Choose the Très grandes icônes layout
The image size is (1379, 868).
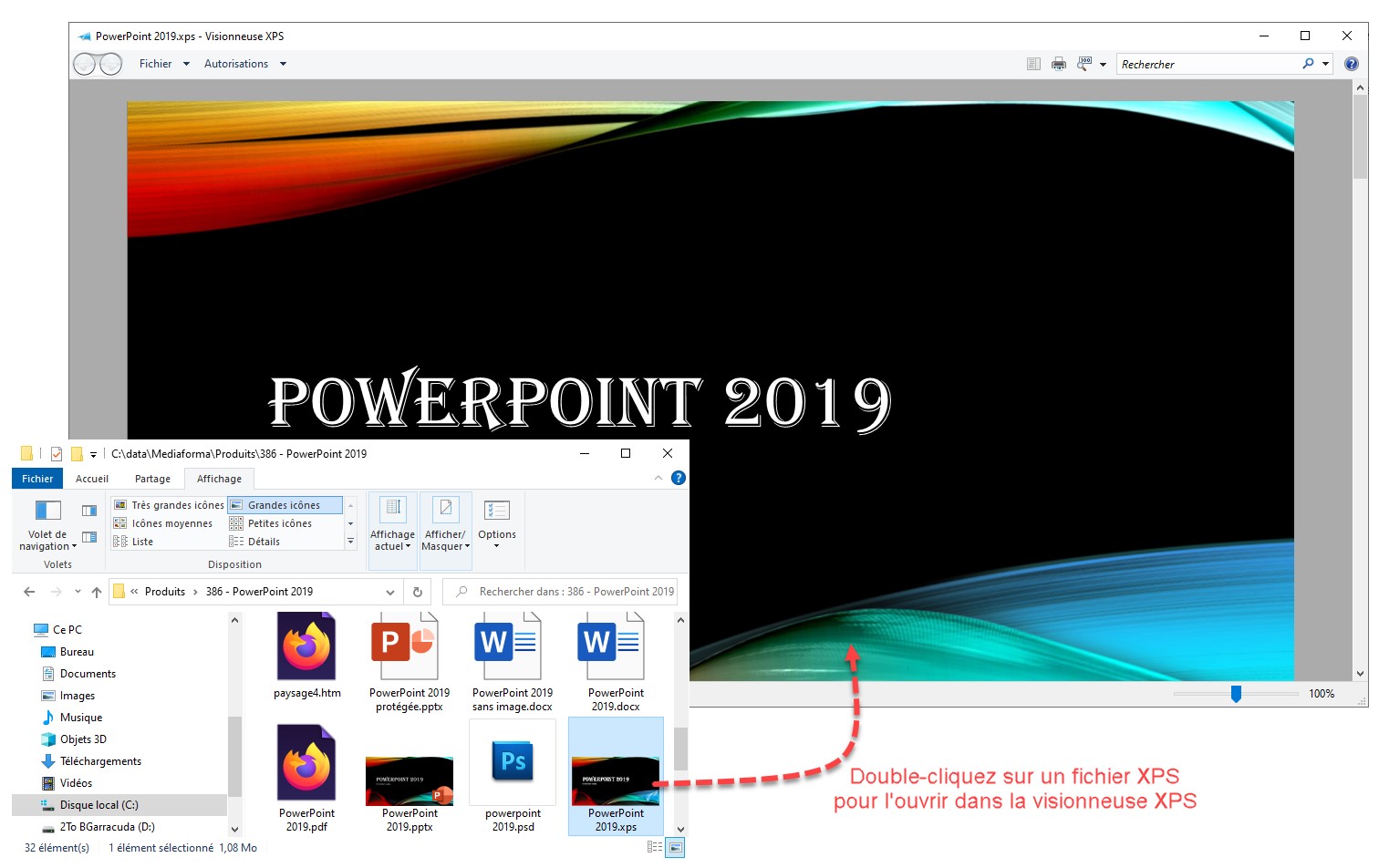tap(169, 505)
